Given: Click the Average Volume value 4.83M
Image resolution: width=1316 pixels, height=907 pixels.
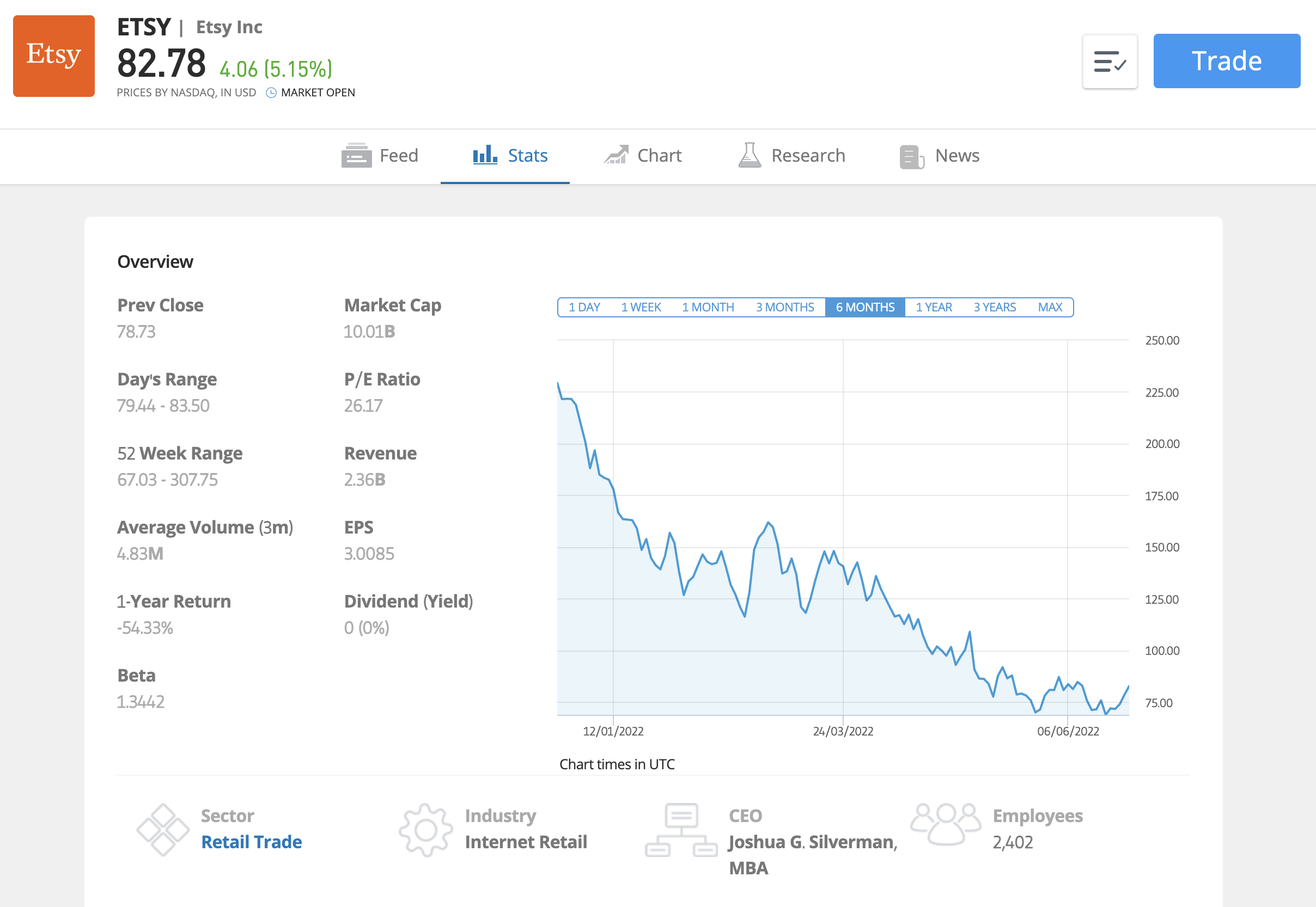Looking at the screenshot, I should 140,554.
